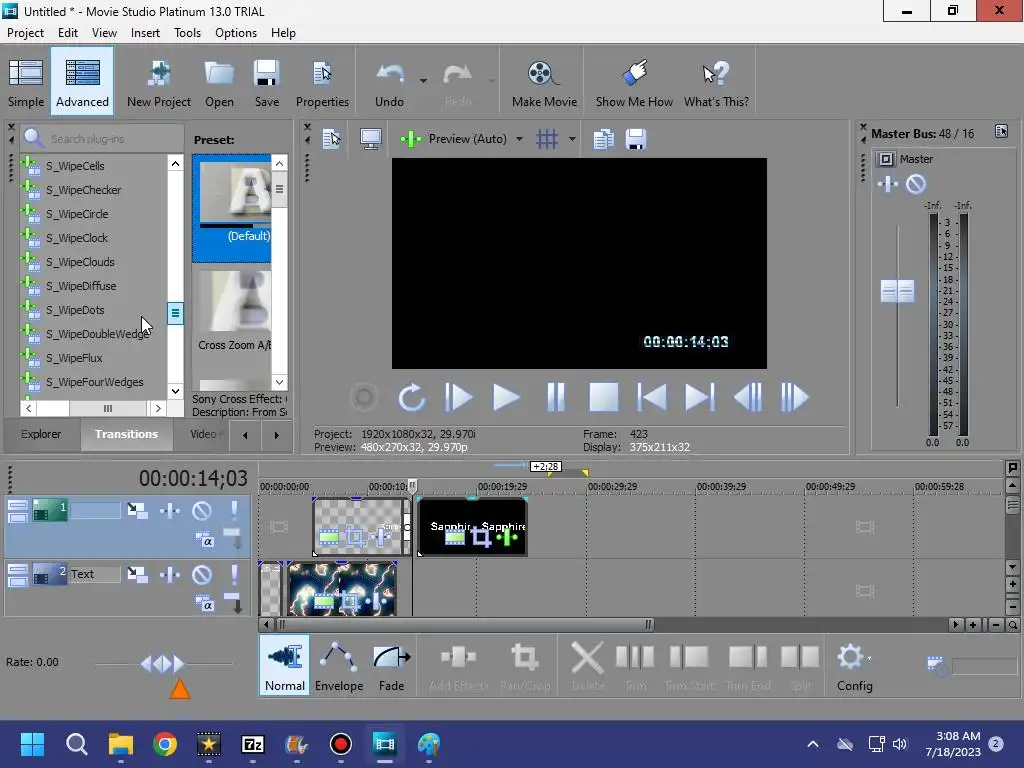Select the Normal edit tool

[x=285, y=665]
